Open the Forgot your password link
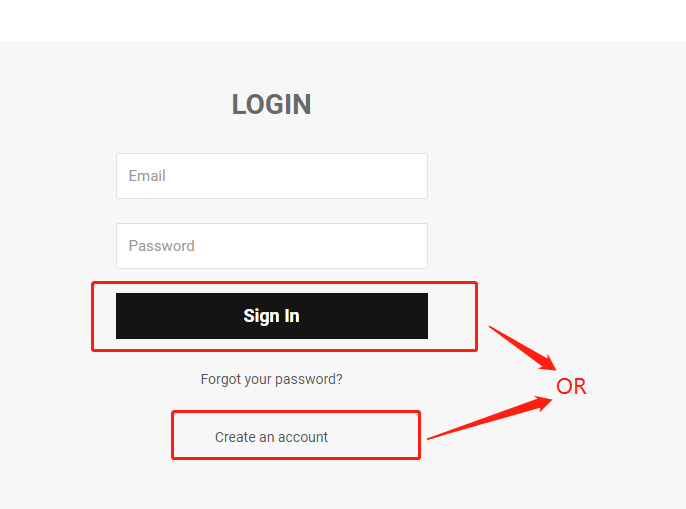The image size is (686, 509). (271, 379)
